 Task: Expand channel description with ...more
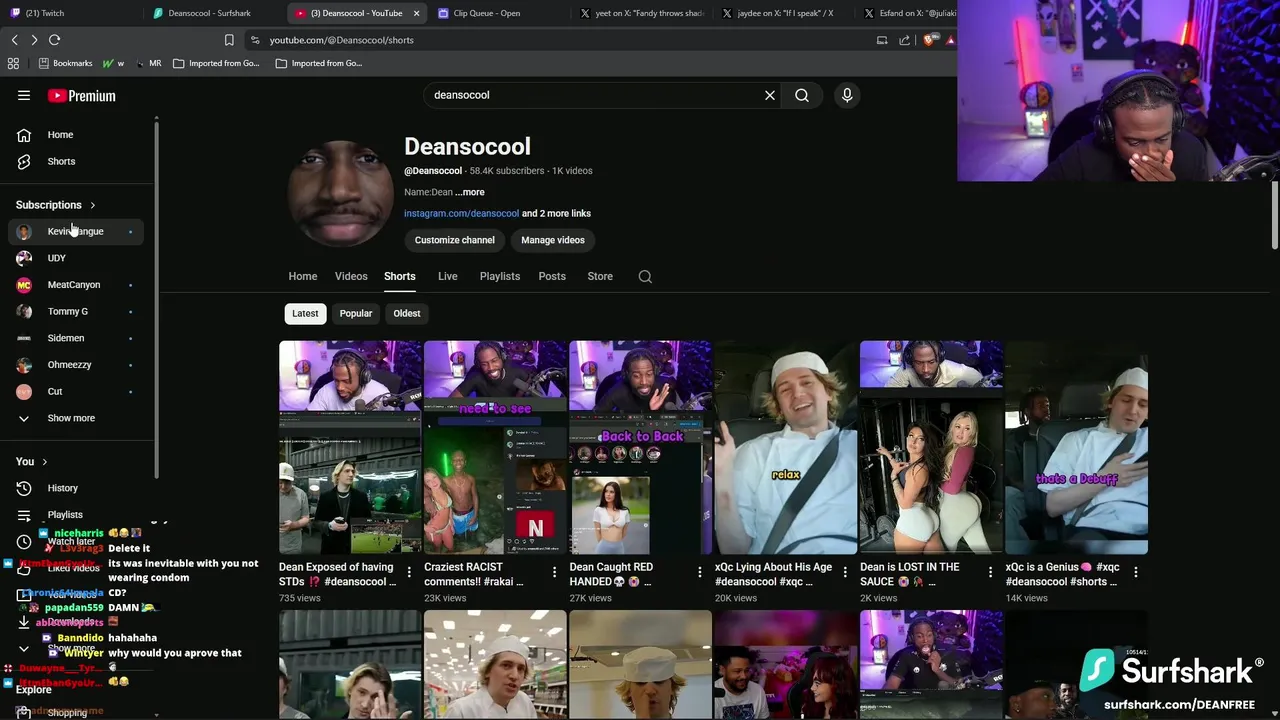pyautogui.click(x=470, y=192)
